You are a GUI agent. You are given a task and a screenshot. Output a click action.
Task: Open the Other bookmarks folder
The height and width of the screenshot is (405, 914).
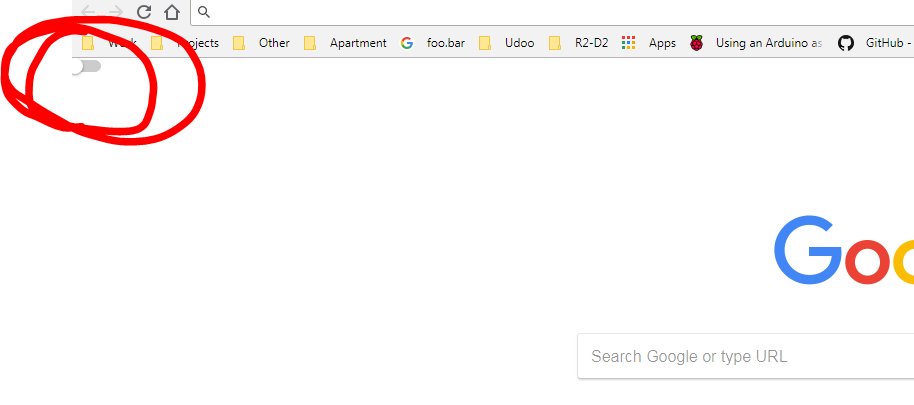261,43
